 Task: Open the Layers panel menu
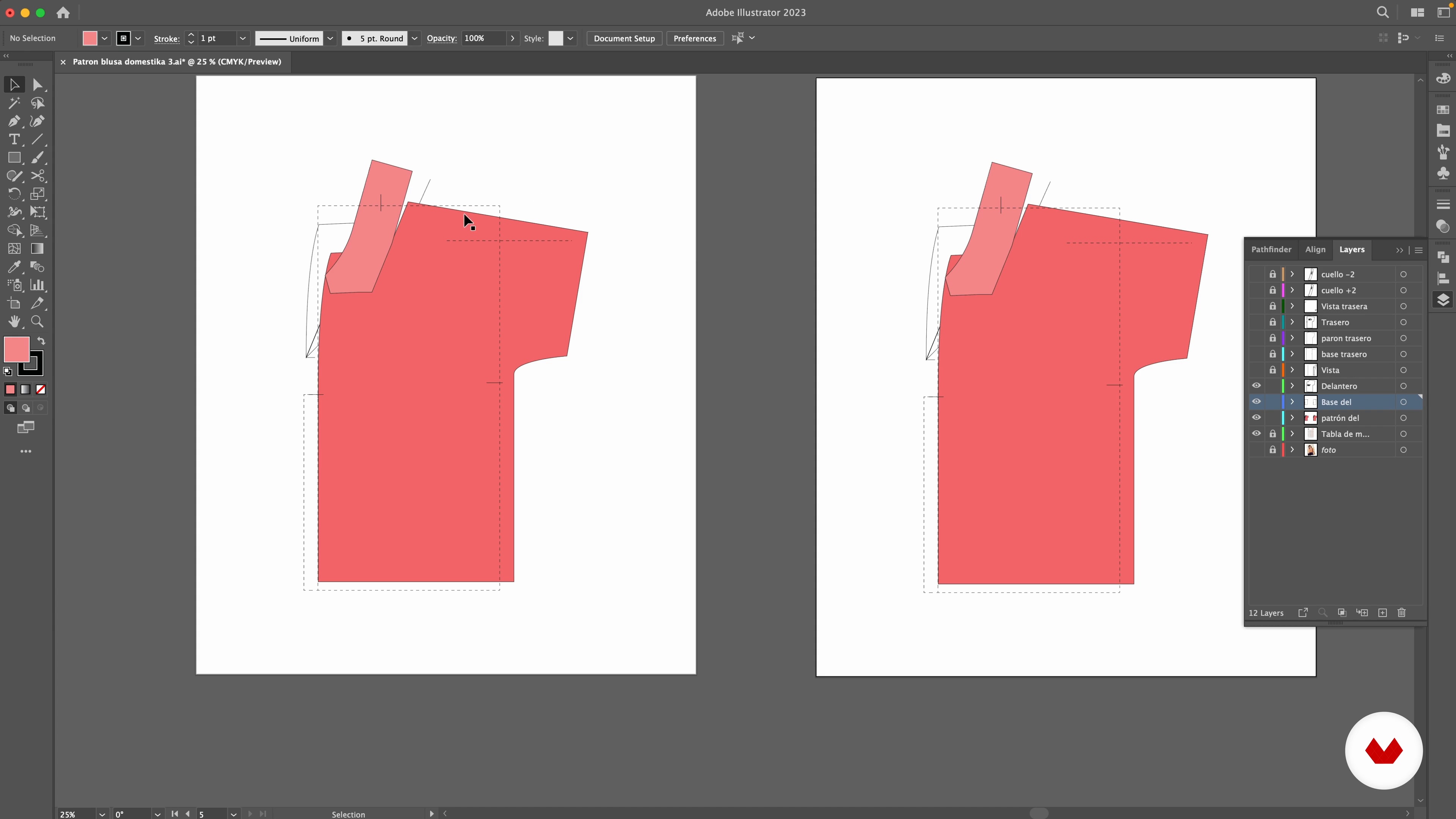(x=1418, y=250)
